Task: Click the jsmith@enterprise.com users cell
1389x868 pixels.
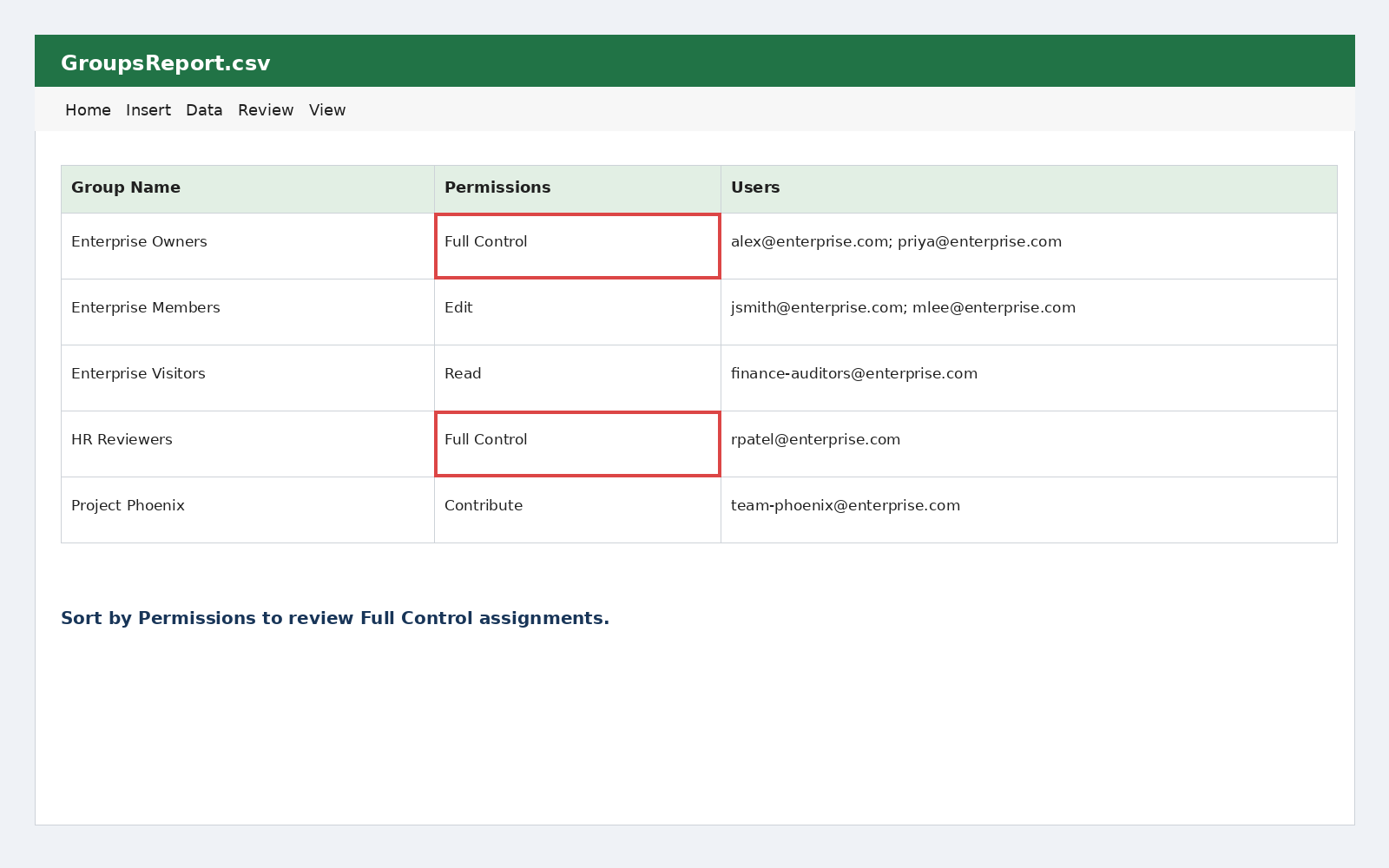Action: (1029, 312)
